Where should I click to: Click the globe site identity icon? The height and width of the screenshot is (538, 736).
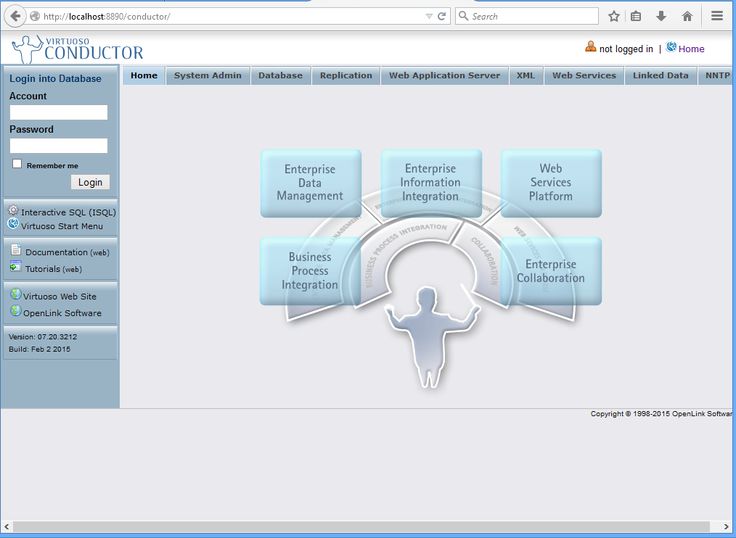pyautogui.click(x=35, y=16)
